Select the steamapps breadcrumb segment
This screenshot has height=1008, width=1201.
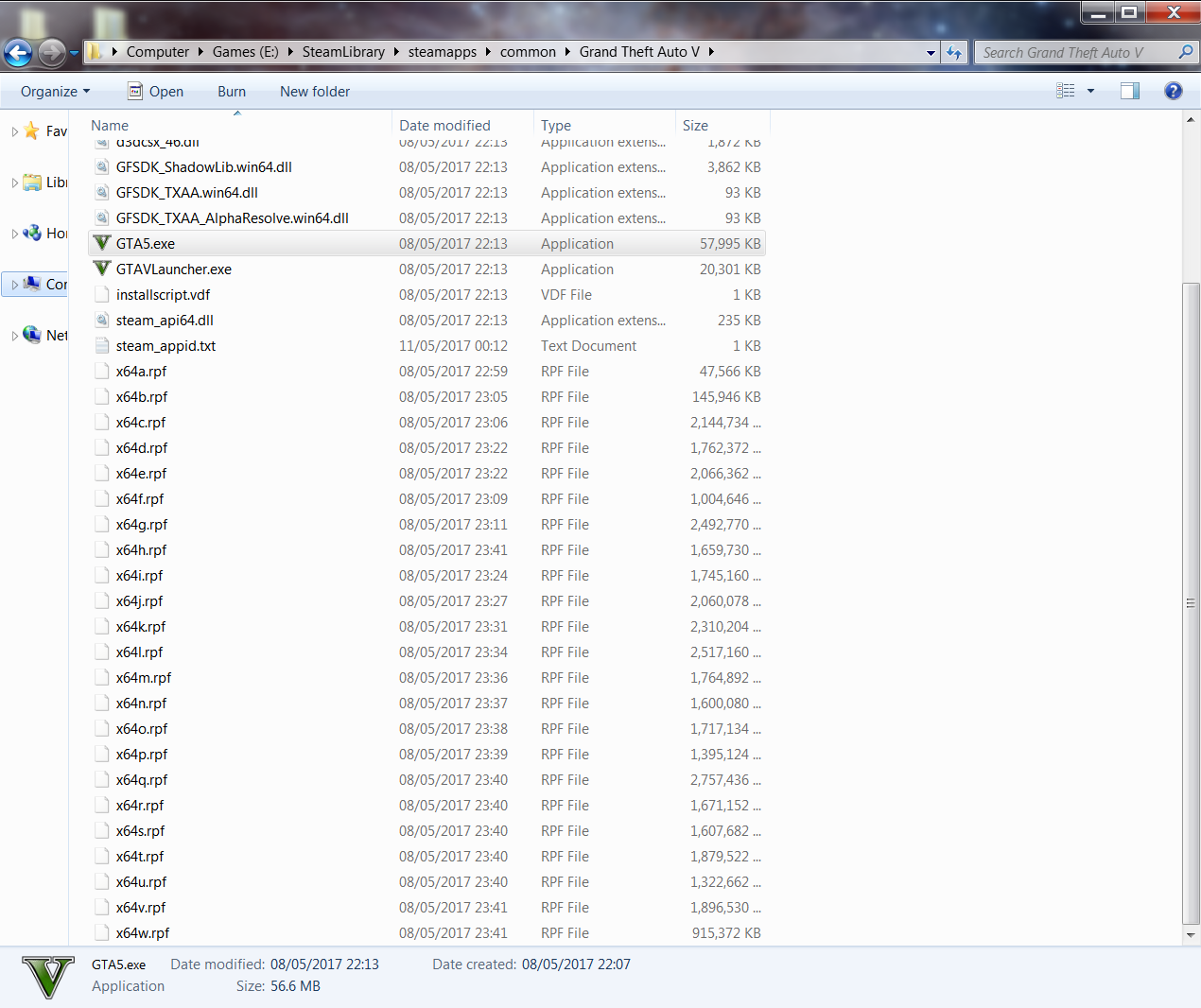point(443,52)
